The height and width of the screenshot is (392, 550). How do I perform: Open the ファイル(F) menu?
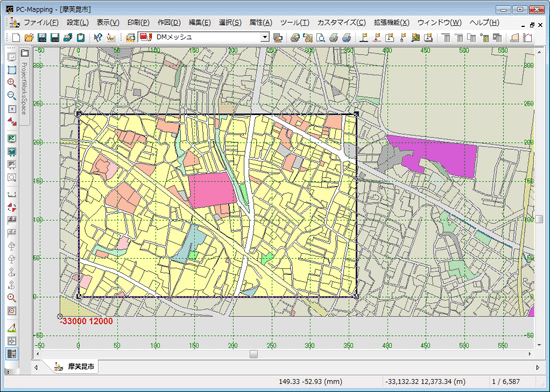point(41,23)
